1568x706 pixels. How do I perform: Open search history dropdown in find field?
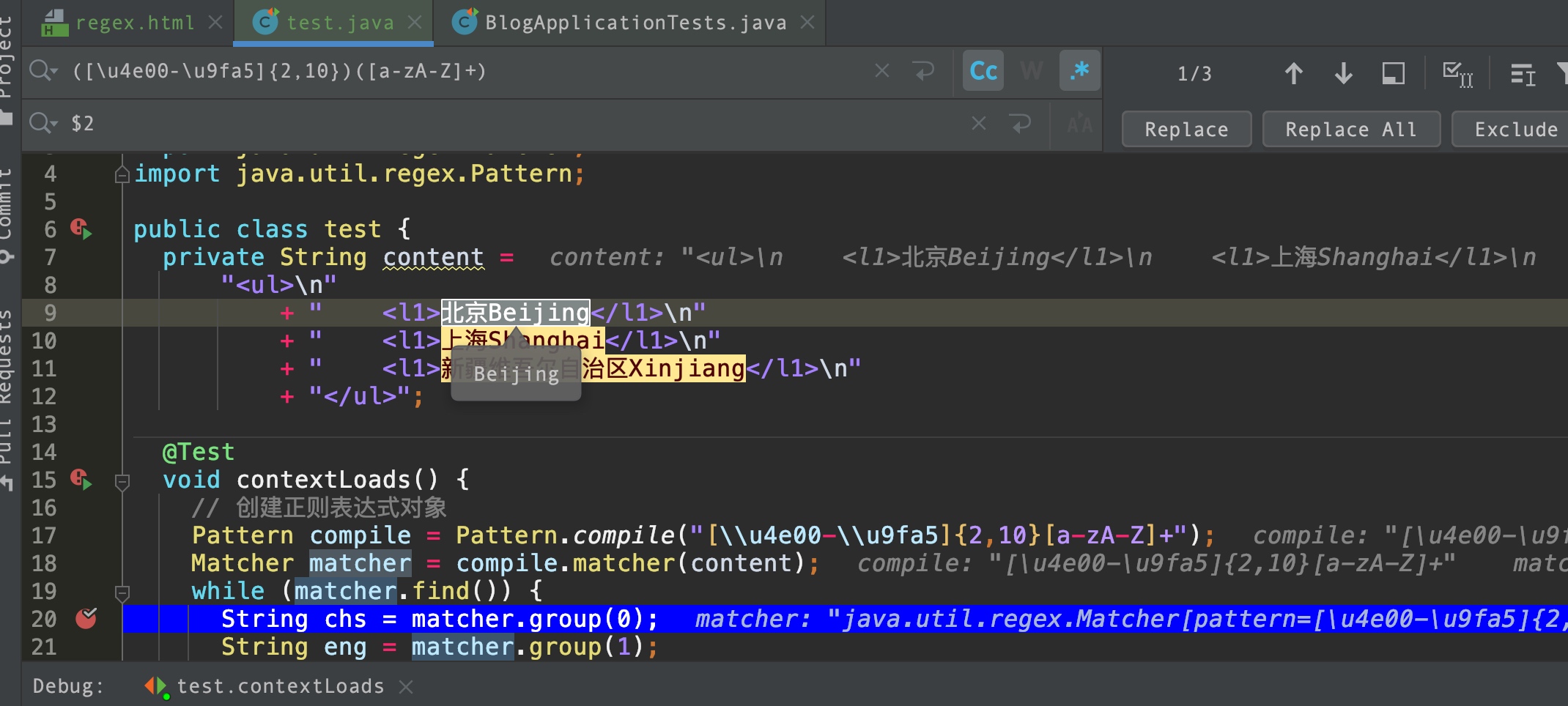(x=43, y=71)
